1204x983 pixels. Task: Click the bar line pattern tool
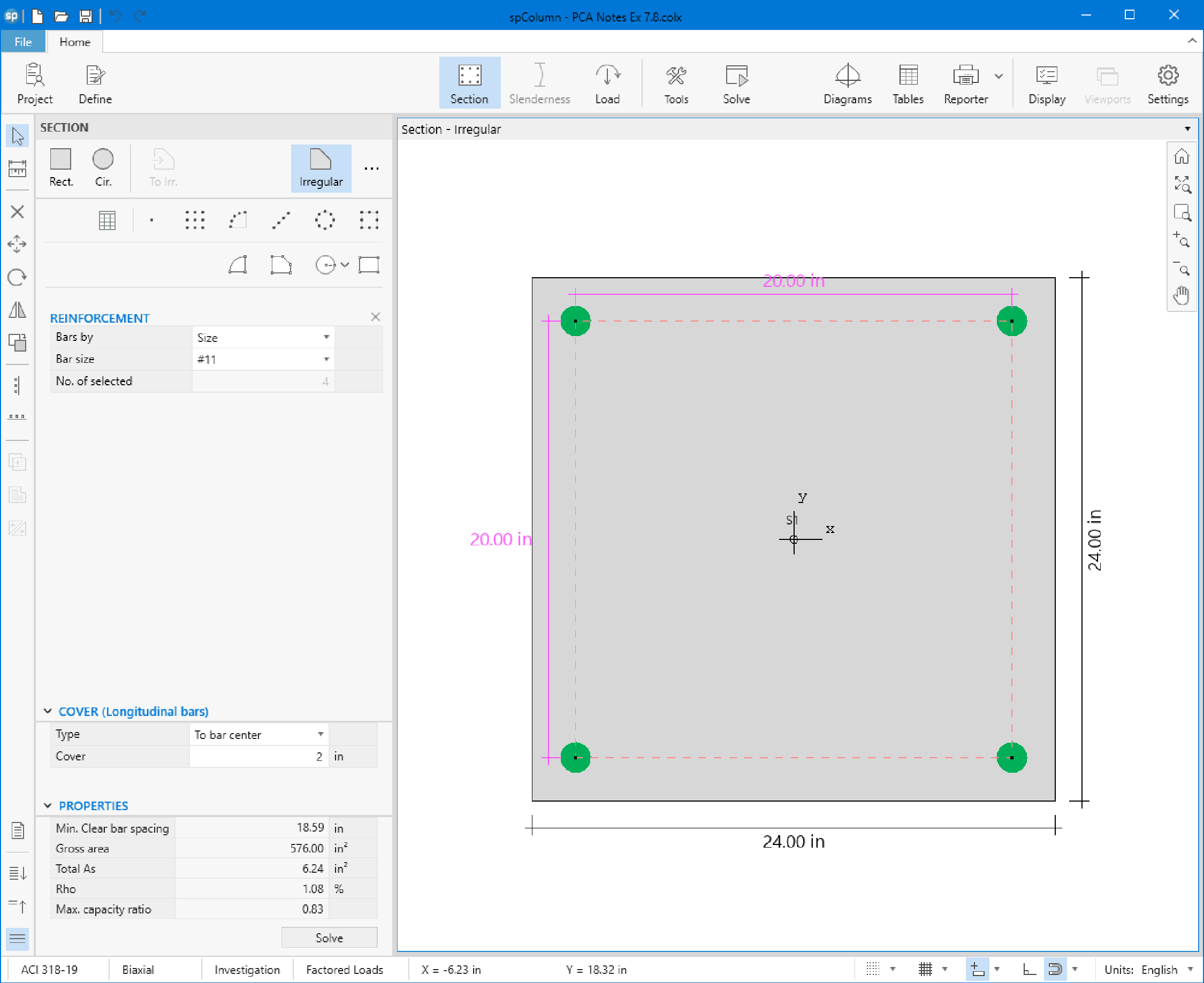point(281,220)
